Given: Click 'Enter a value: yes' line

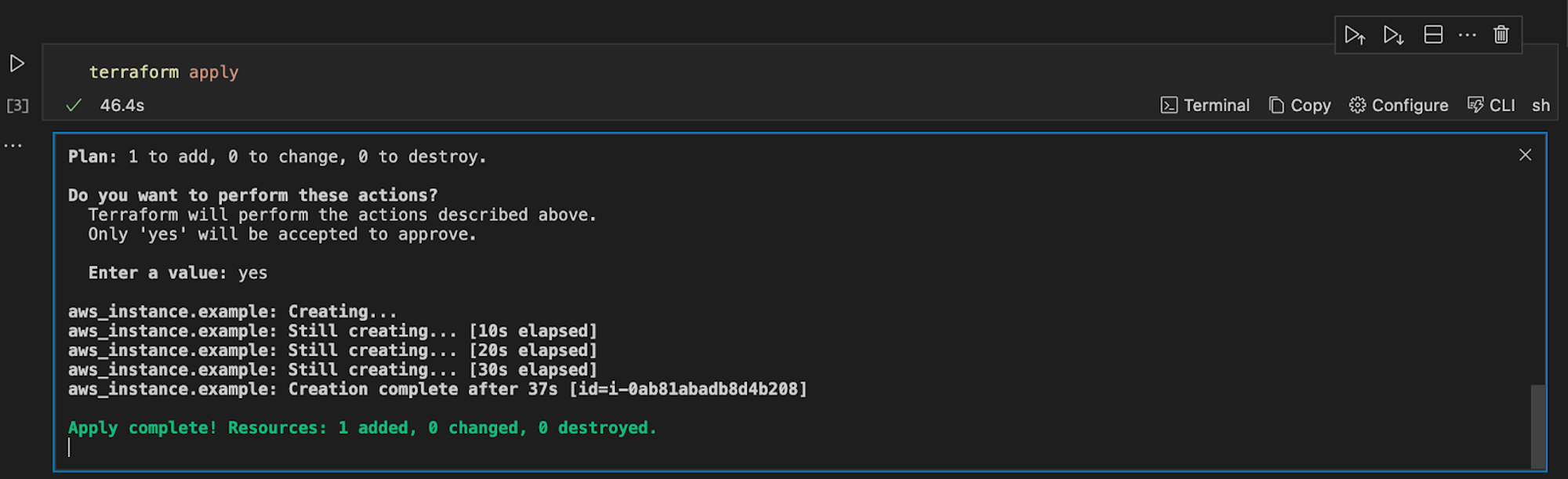Looking at the screenshot, I should (178, 273).
